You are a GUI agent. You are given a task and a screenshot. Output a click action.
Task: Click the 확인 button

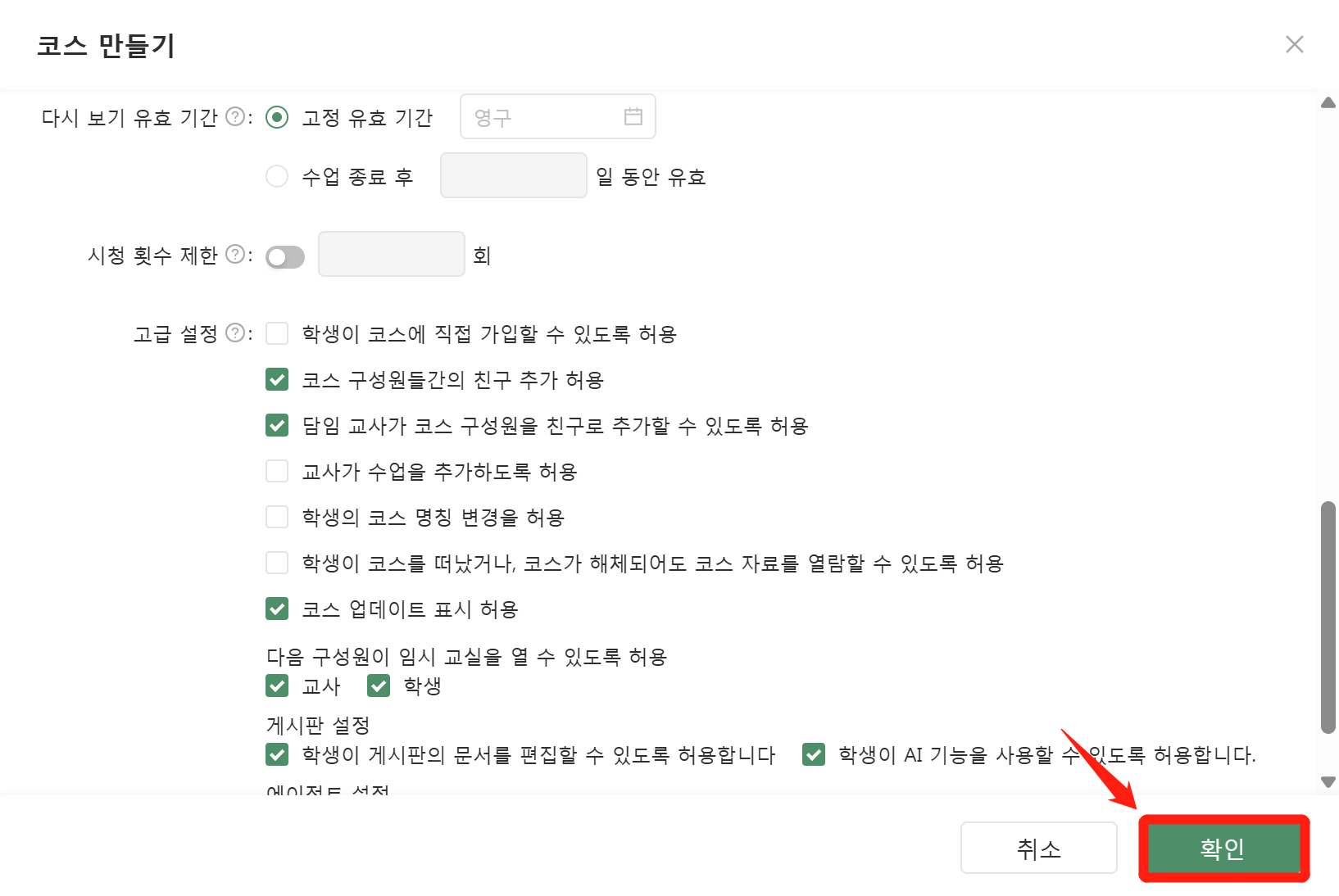tap(1223, 848)
